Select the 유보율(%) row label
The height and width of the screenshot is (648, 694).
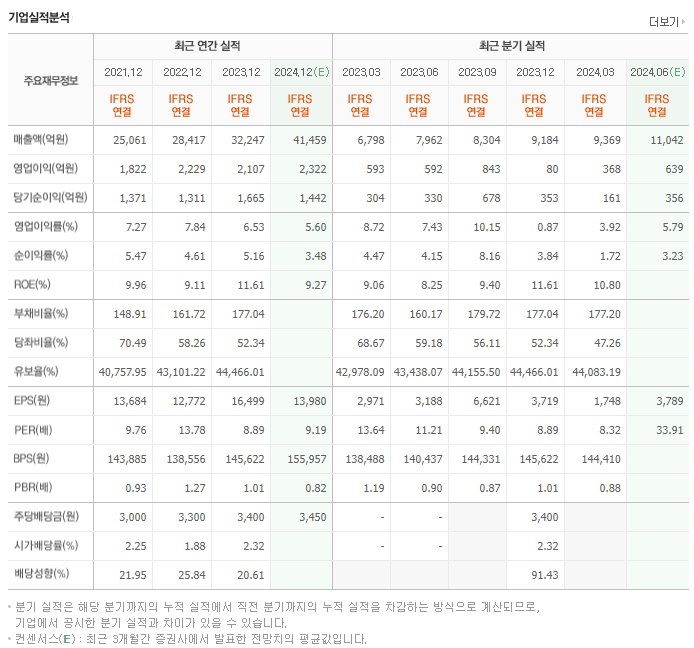(x=36, y=371)
